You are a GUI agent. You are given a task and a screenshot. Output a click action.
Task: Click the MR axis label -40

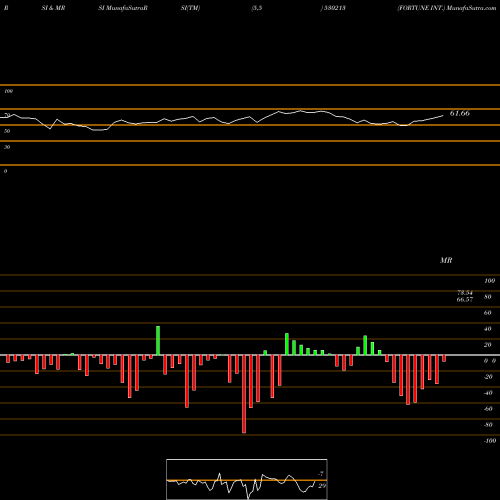(x=488, y=393)
